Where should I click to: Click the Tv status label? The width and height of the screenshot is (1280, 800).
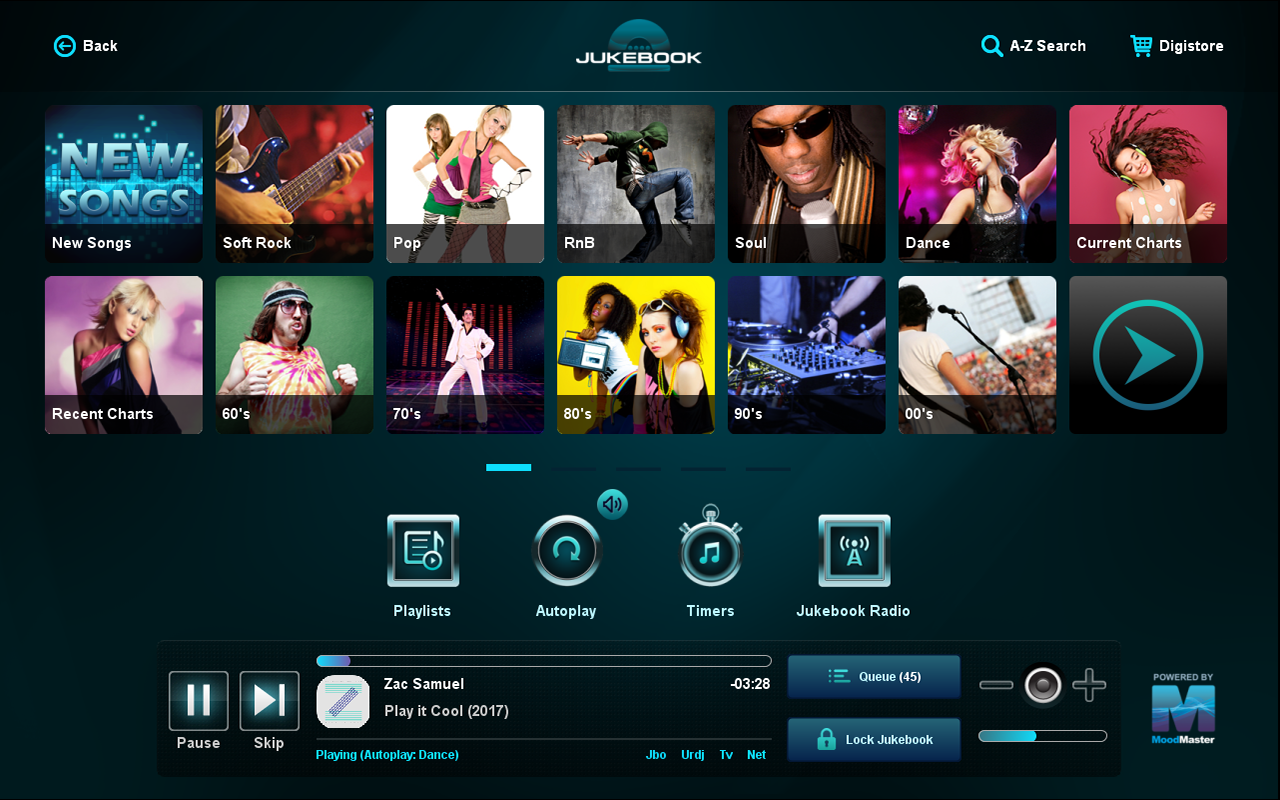726,755
